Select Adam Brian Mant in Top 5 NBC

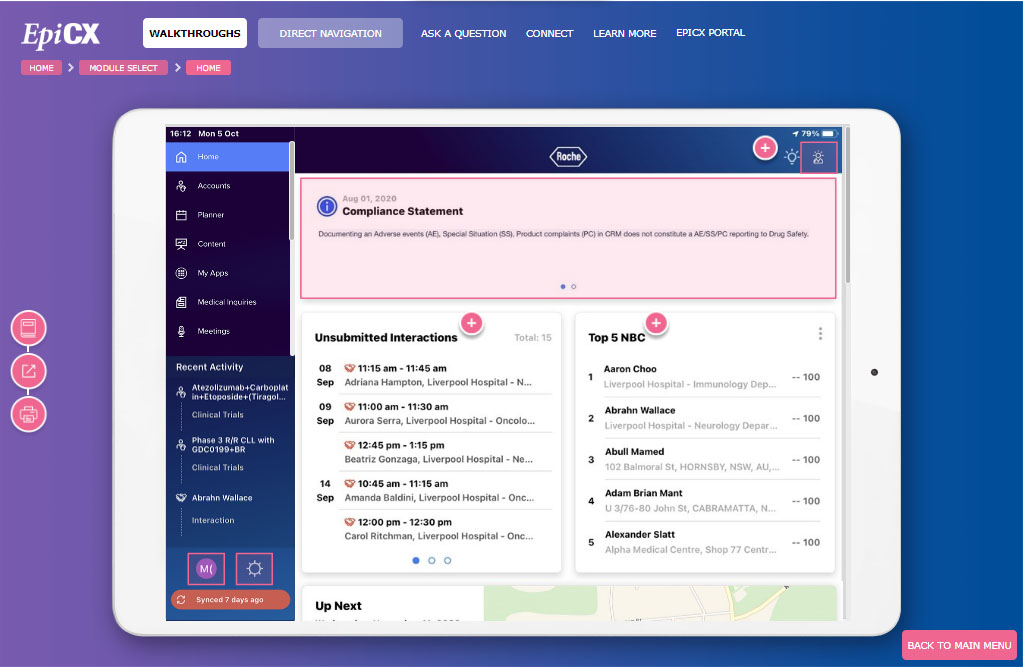(704, 501)
